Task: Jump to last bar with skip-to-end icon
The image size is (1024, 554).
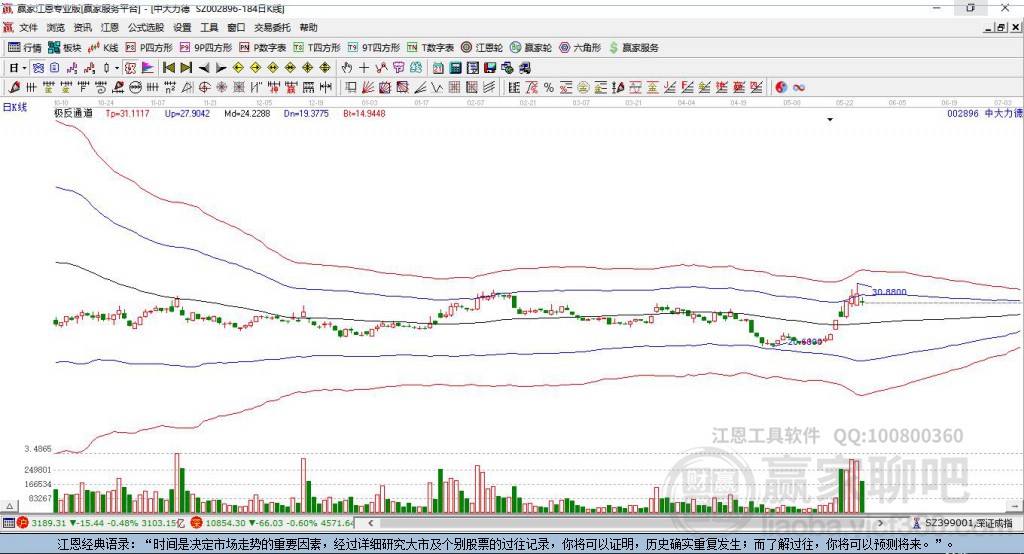Action: [x=186, y=68]
